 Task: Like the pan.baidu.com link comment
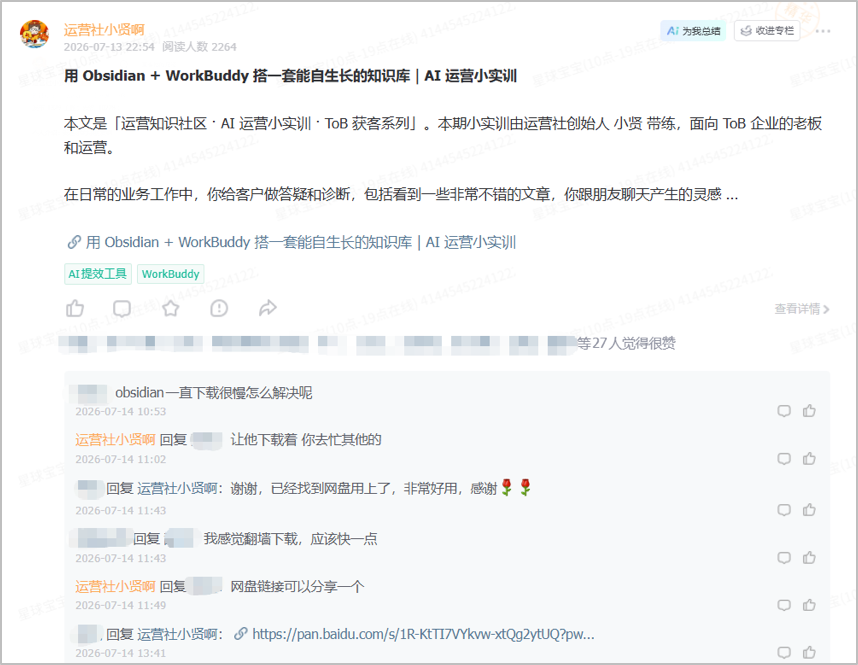(x=809, y=652)
